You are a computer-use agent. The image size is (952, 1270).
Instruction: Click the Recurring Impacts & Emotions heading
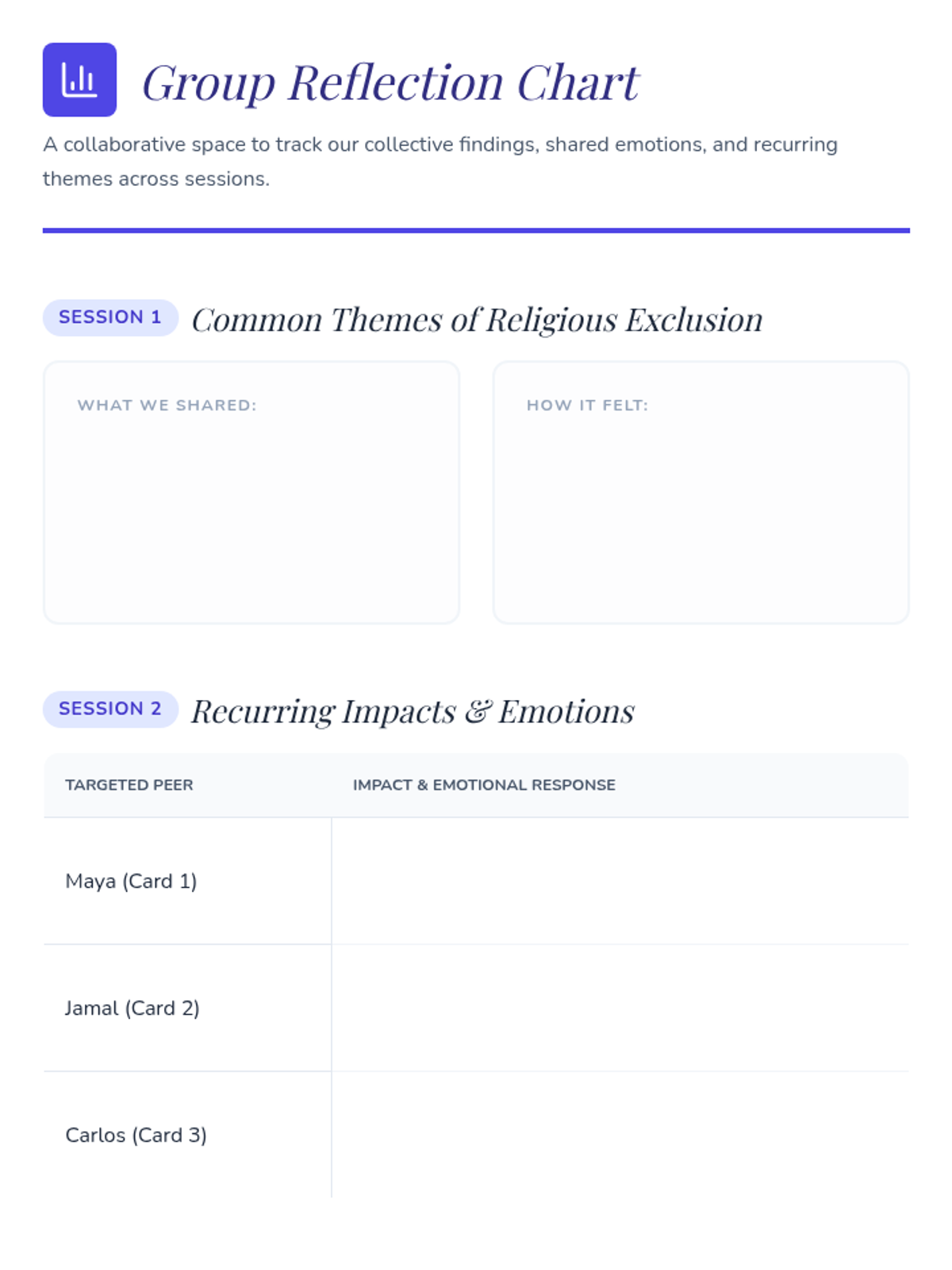413,711
